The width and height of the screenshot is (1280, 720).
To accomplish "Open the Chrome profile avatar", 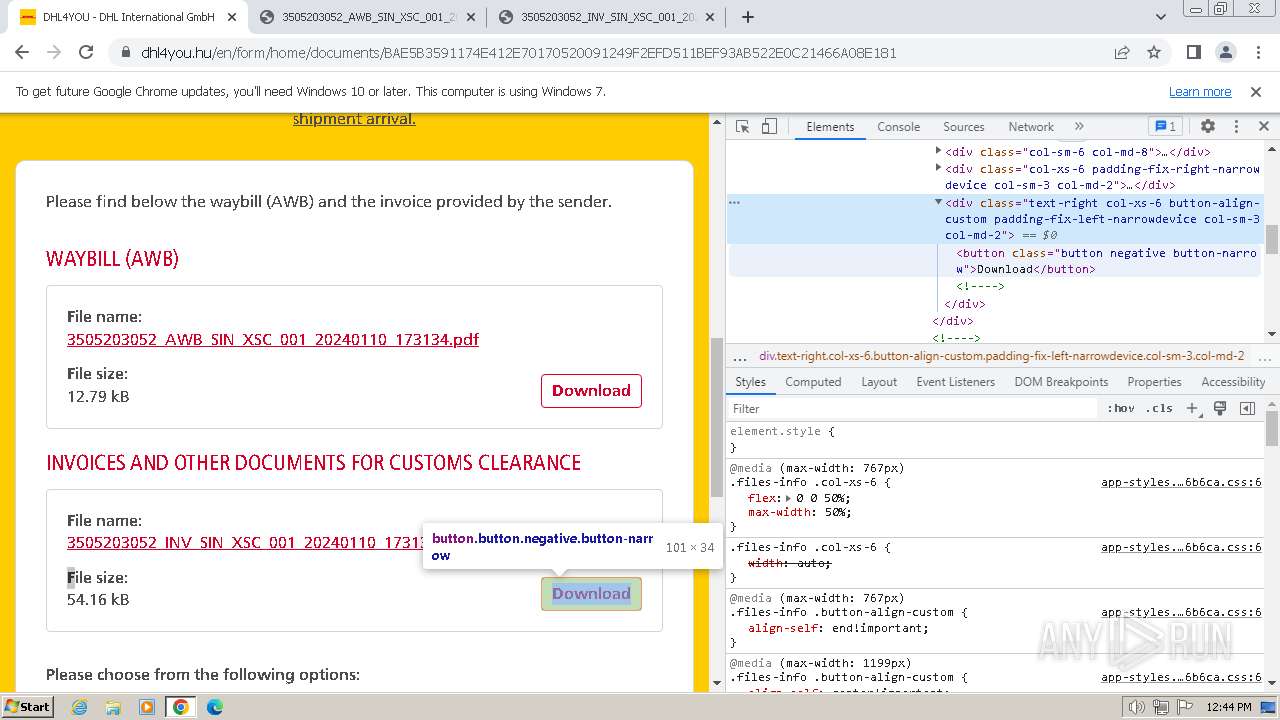I will 1226,53.
